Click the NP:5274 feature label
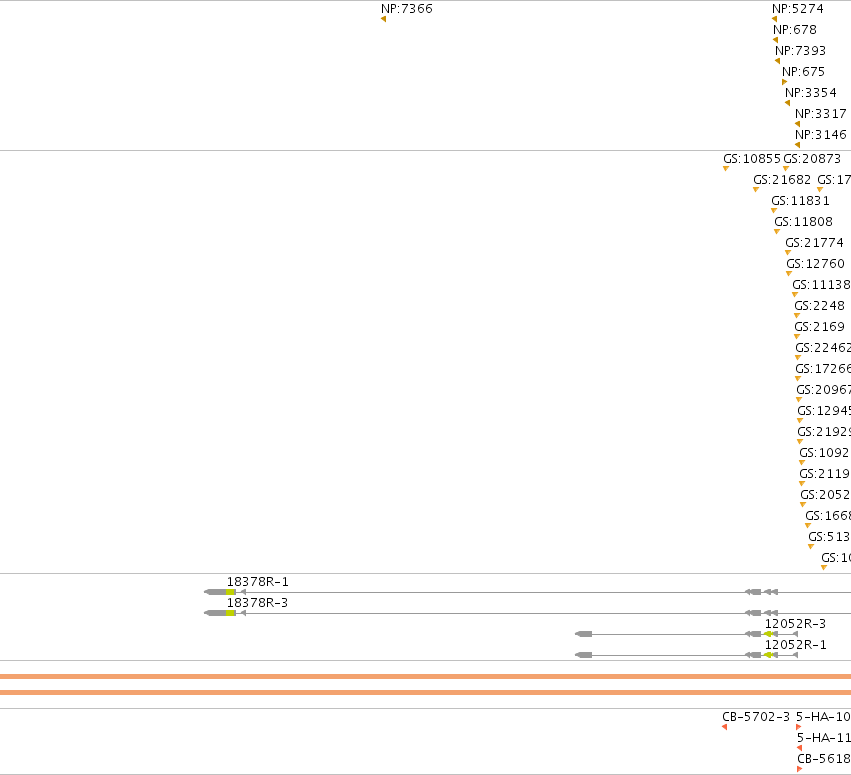851x775 pixels. click(x=797, y=9)
